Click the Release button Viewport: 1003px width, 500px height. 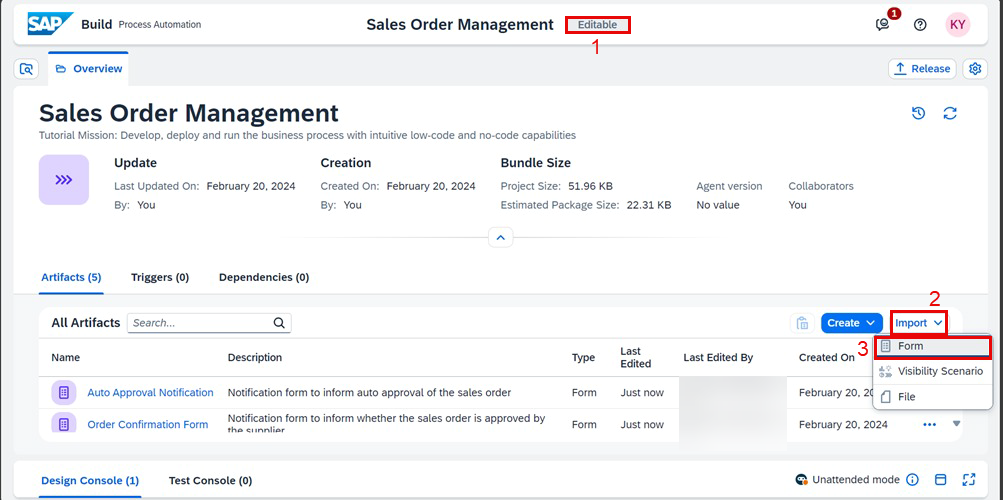click(922, 69)
